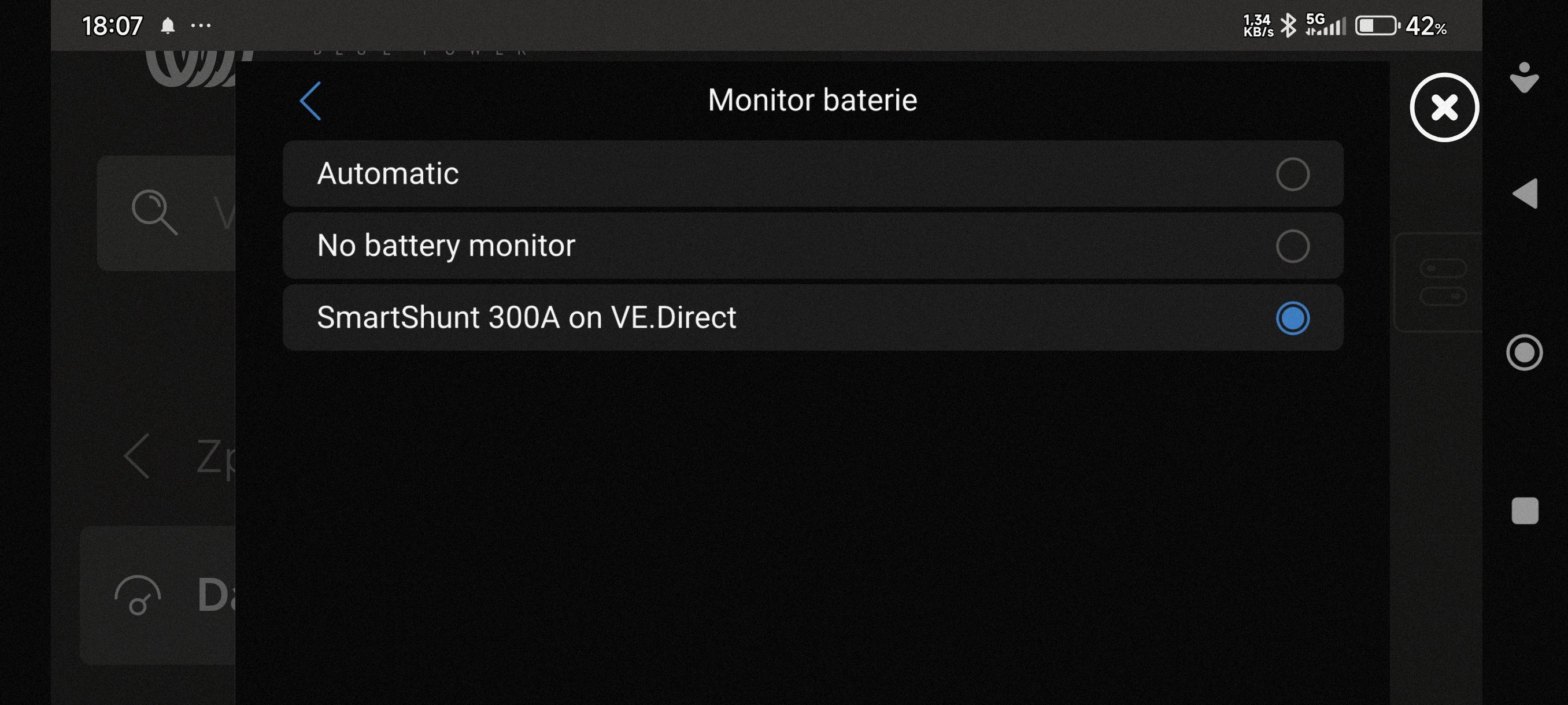This screenshot has height=705, width=1568.
Task: Tap the battery 42% indicator
Action: (x=1400, y=26)
